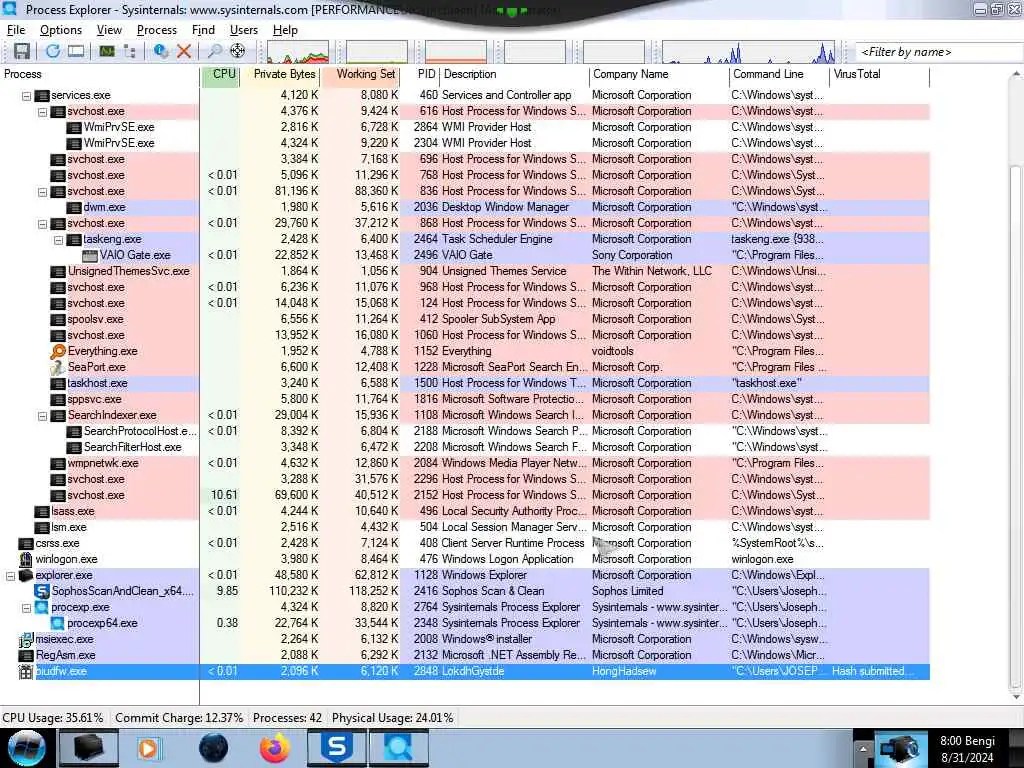The image size is (1024, 768).
Task: Open process Properties toolbar icon
Action: [161, 51]
